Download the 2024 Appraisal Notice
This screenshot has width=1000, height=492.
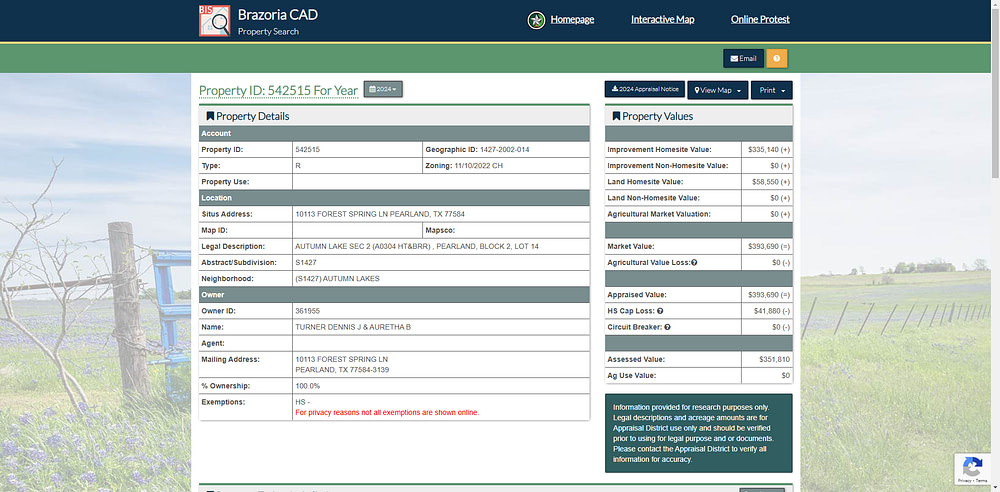645,89
